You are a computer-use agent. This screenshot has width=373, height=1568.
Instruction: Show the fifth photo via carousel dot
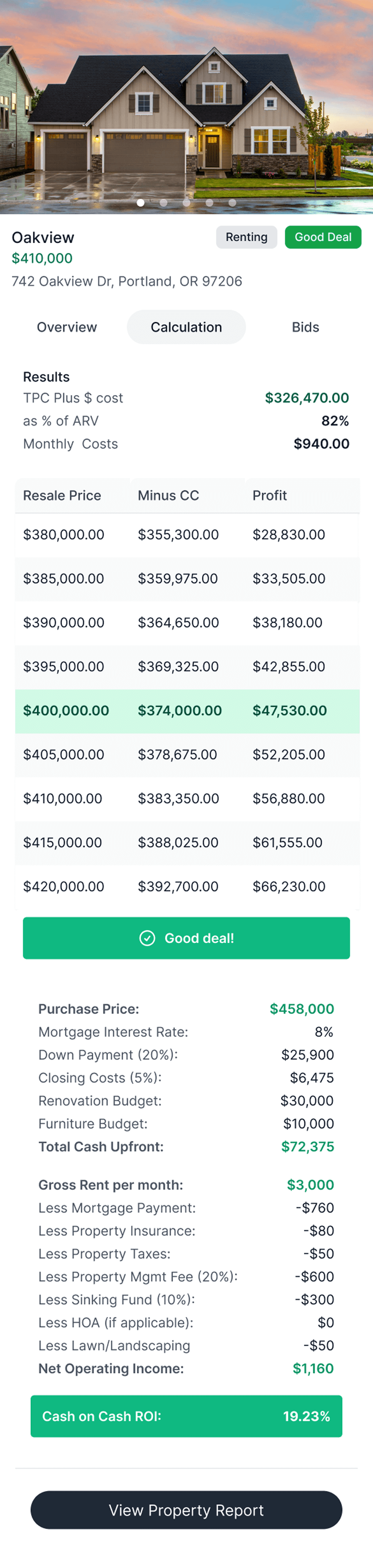click(232, 203)
